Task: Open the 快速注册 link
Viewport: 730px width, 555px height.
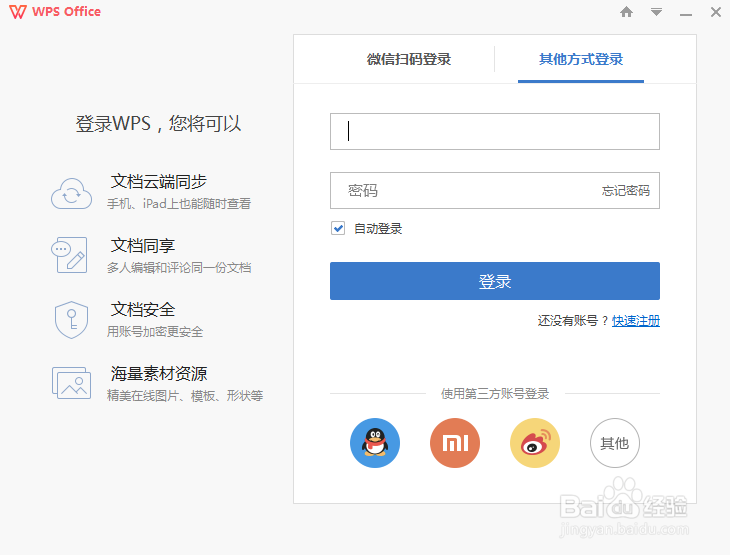Action: point(635,320)
